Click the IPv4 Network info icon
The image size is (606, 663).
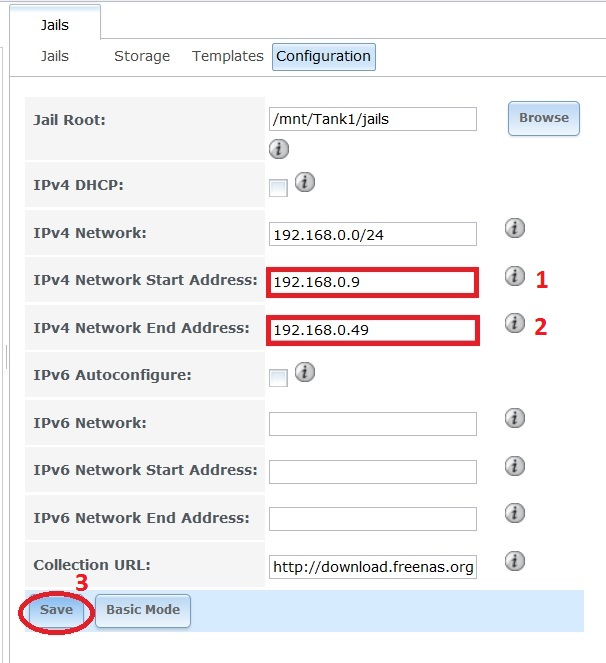click(515, 229)
